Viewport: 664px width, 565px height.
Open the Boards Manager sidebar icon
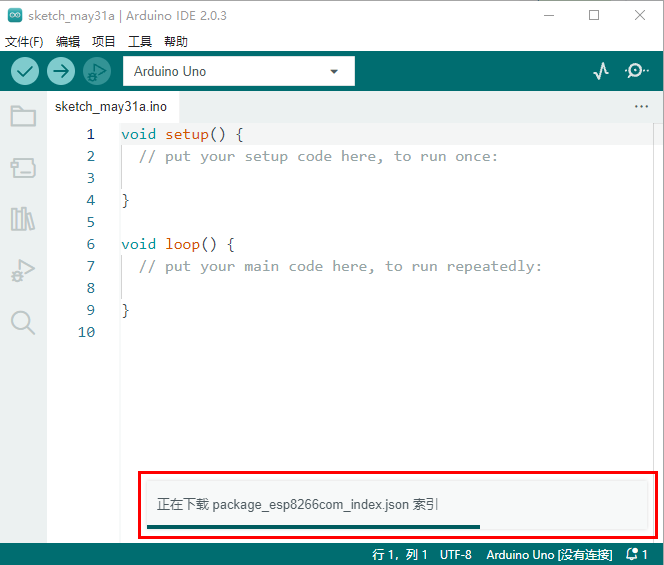(23, 168)
